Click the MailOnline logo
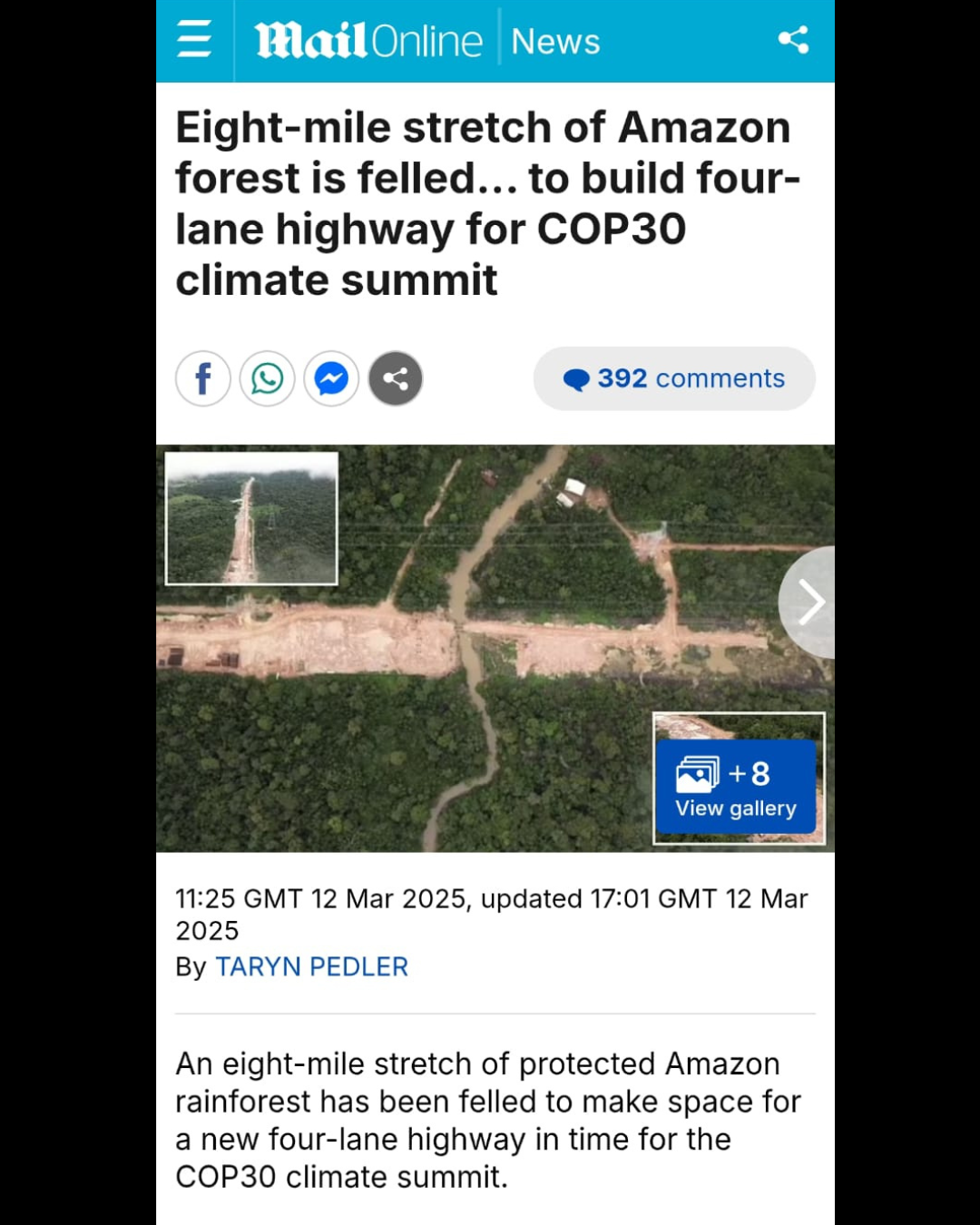This screenshot has height=1225, width=980. tap(367, 41)
